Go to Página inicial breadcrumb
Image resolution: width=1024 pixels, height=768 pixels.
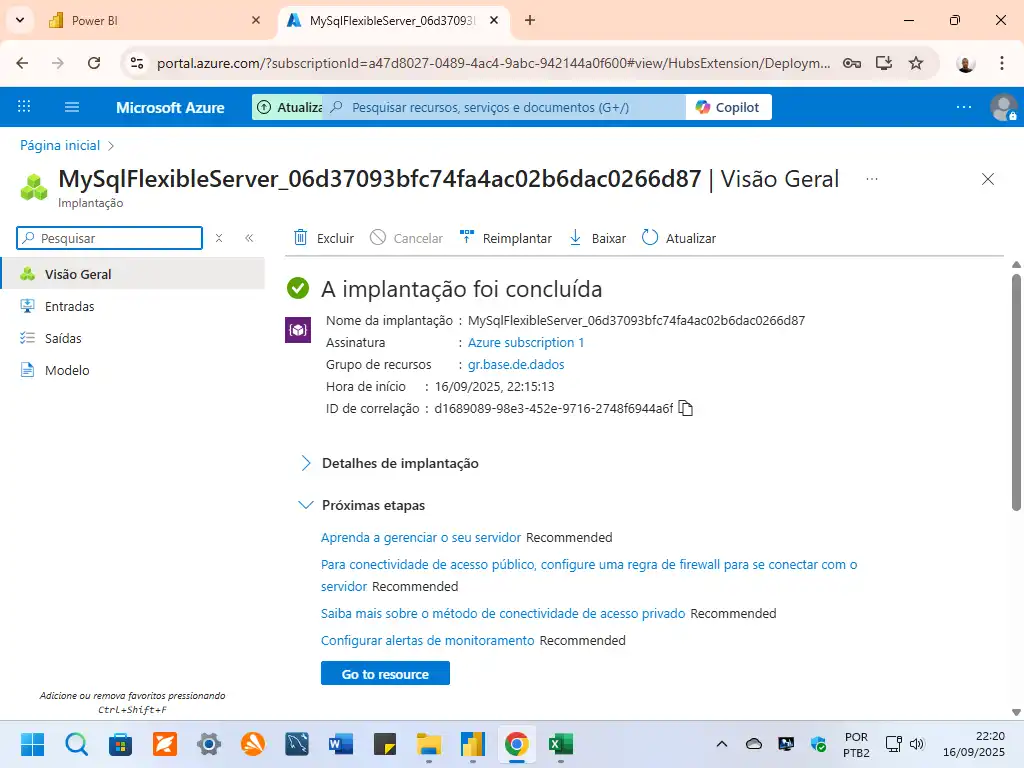coord(60,145)
